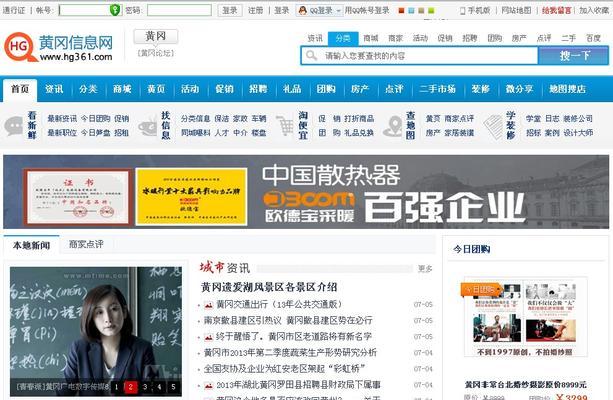Click the shopping cart icon beside 淘便宜
Screen dimensions: 613x400
[x=285, y=126]
